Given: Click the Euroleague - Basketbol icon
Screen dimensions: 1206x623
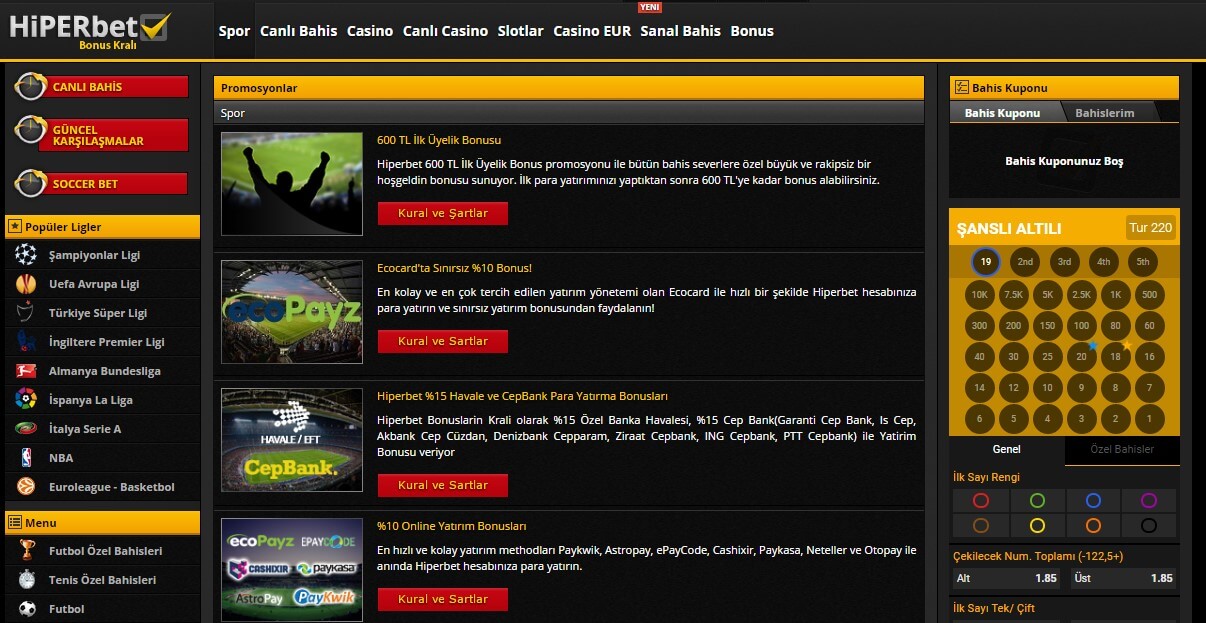Looking at the screenshot, I should click(26, 487).
